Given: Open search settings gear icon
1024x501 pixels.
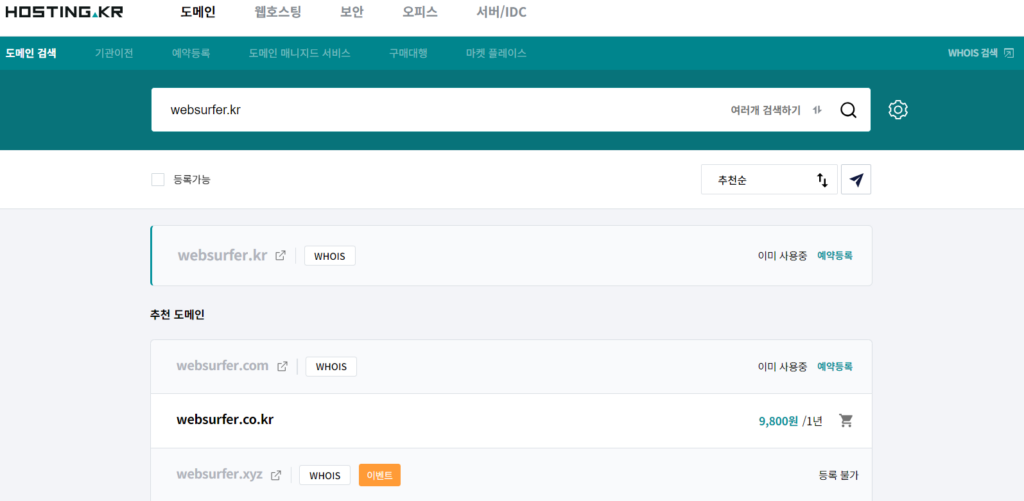Looking at the screenshot, I should tap(898, 110).
